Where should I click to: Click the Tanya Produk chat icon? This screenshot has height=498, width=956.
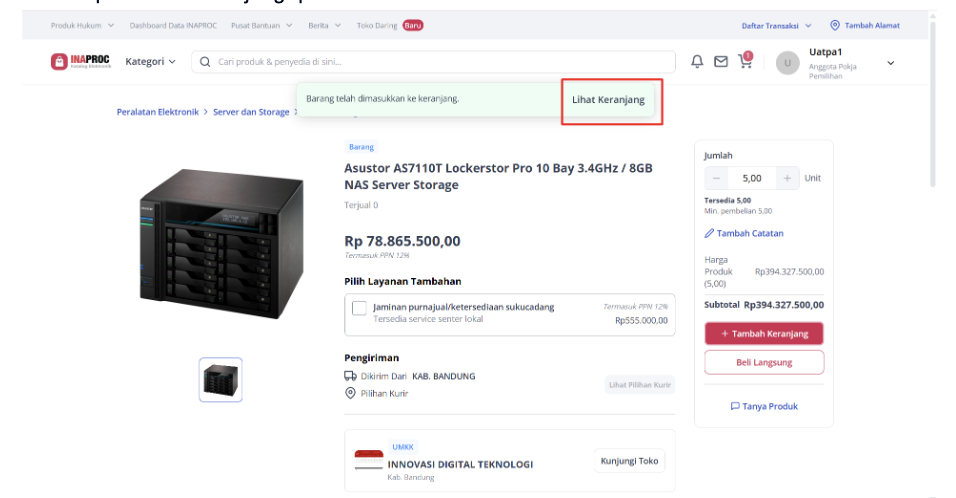tap(735, 406)
